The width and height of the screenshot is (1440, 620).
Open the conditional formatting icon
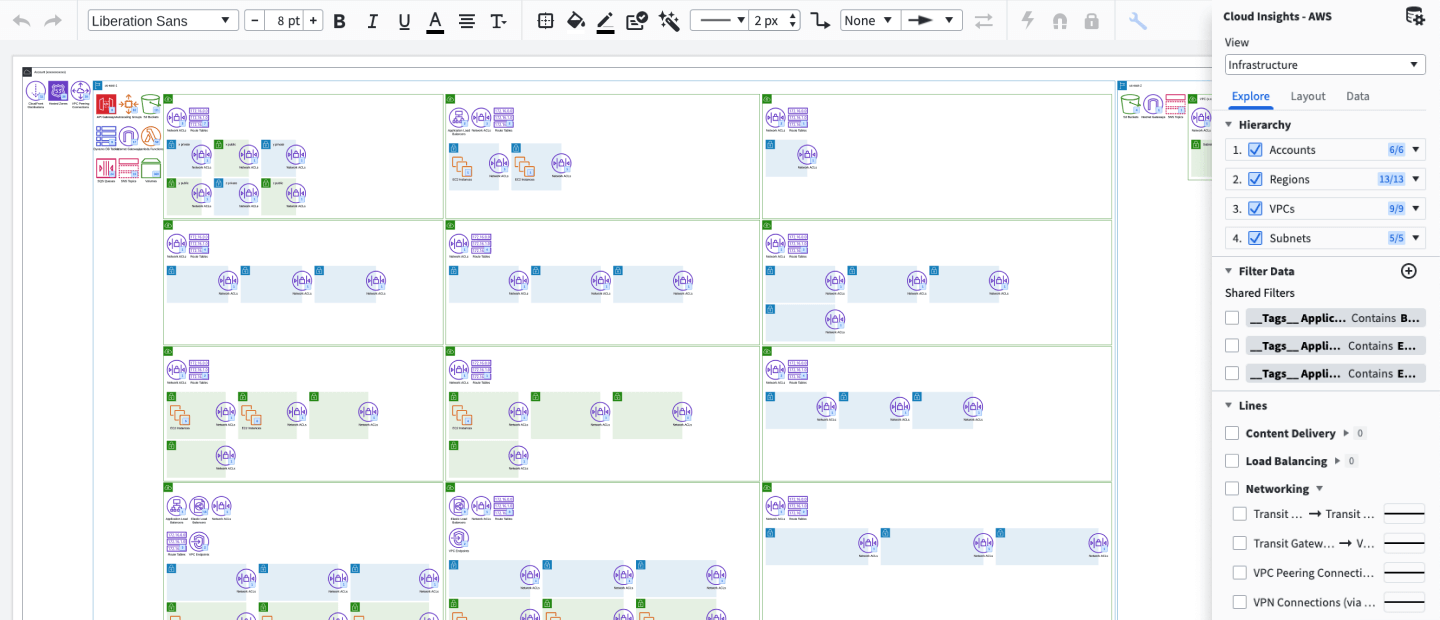pos(637,21)
